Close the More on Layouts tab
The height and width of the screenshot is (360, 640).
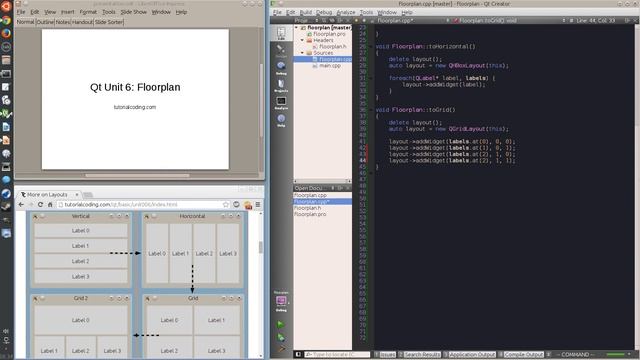tap(77, 195)
